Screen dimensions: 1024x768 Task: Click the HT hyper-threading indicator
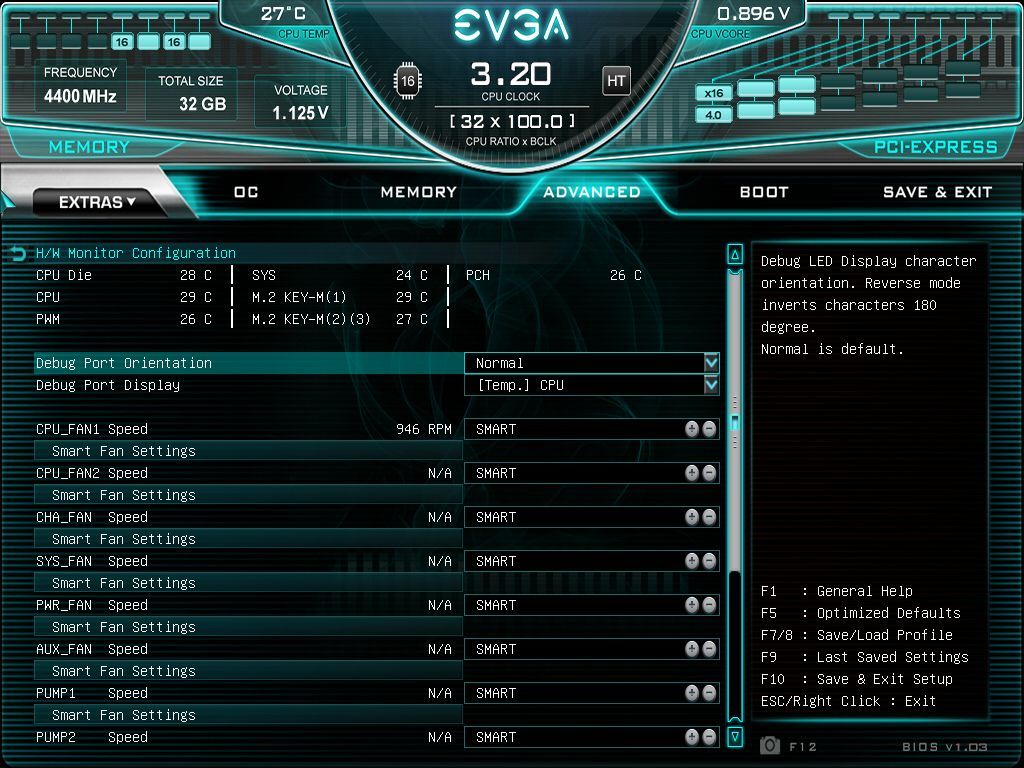pyautogui.click(x=616, y=81)
